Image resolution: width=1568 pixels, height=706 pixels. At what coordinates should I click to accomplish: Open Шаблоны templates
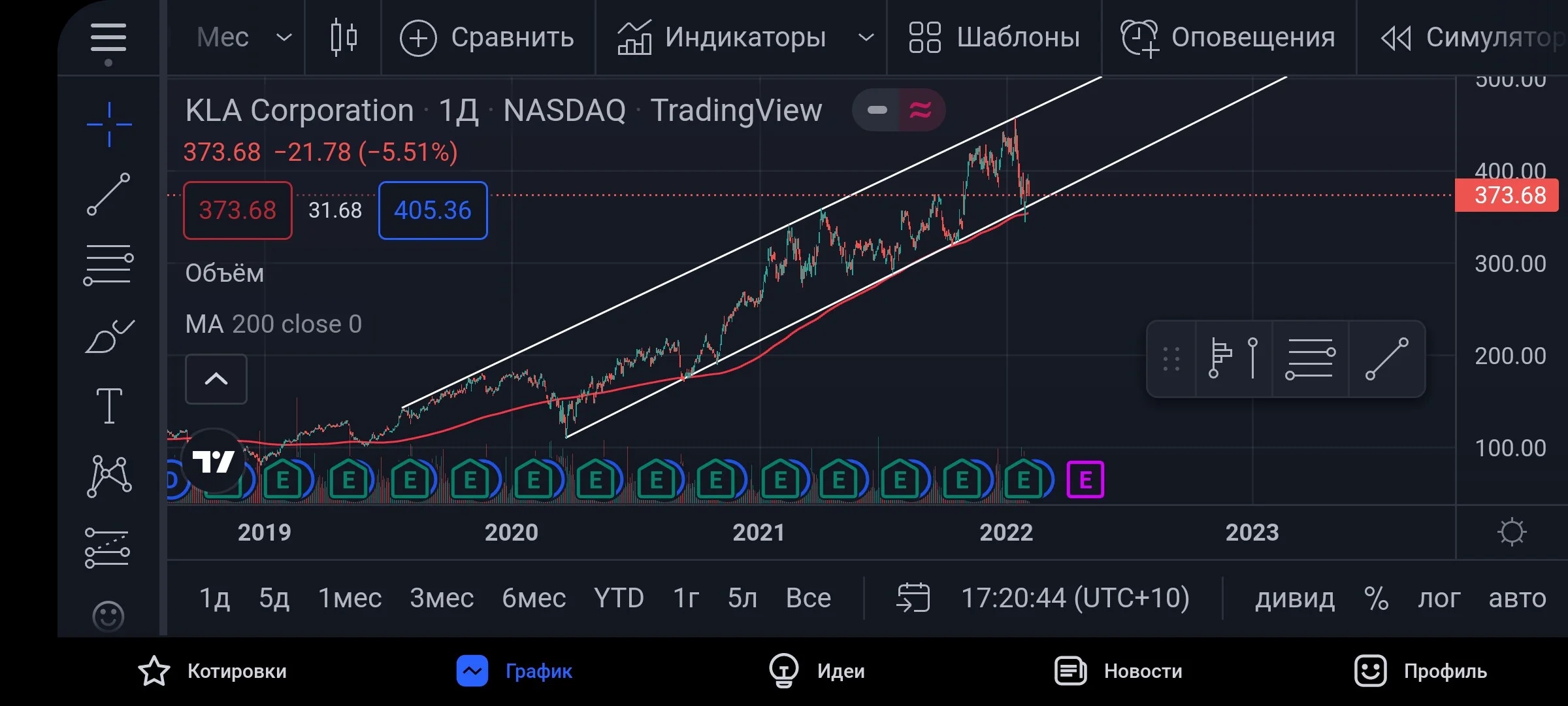(994, 37)
